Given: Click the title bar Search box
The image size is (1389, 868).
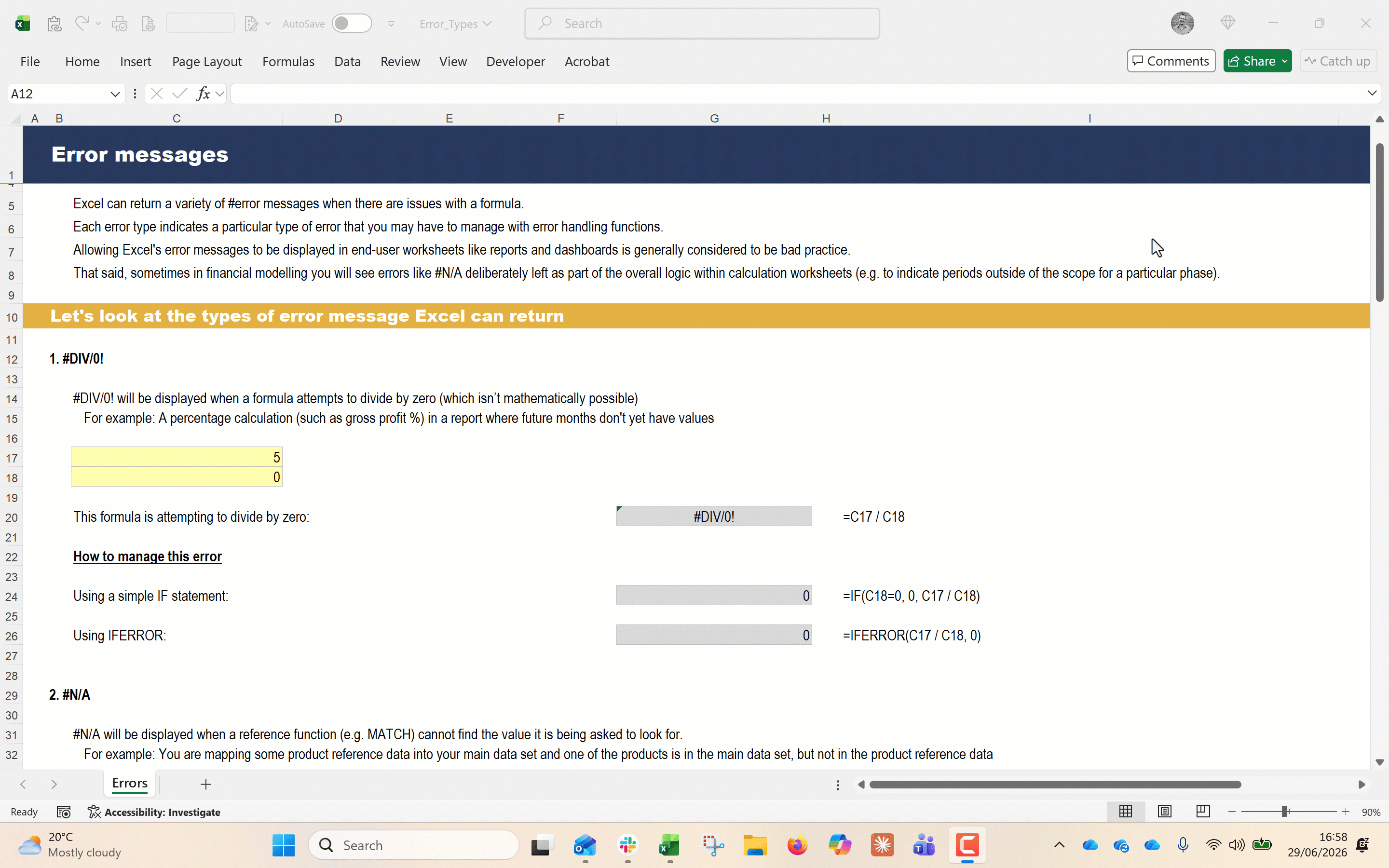Looking at the screenshot, I should tap(702, 24).
